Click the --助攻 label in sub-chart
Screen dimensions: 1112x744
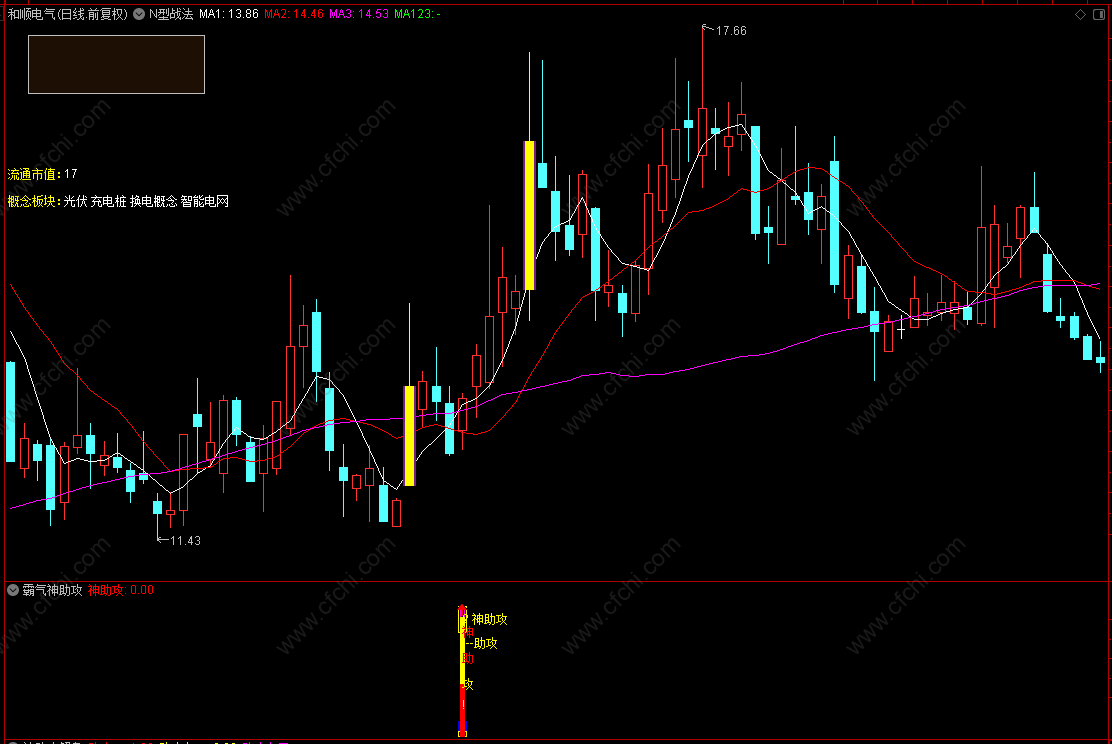click(x=482, y=643)
